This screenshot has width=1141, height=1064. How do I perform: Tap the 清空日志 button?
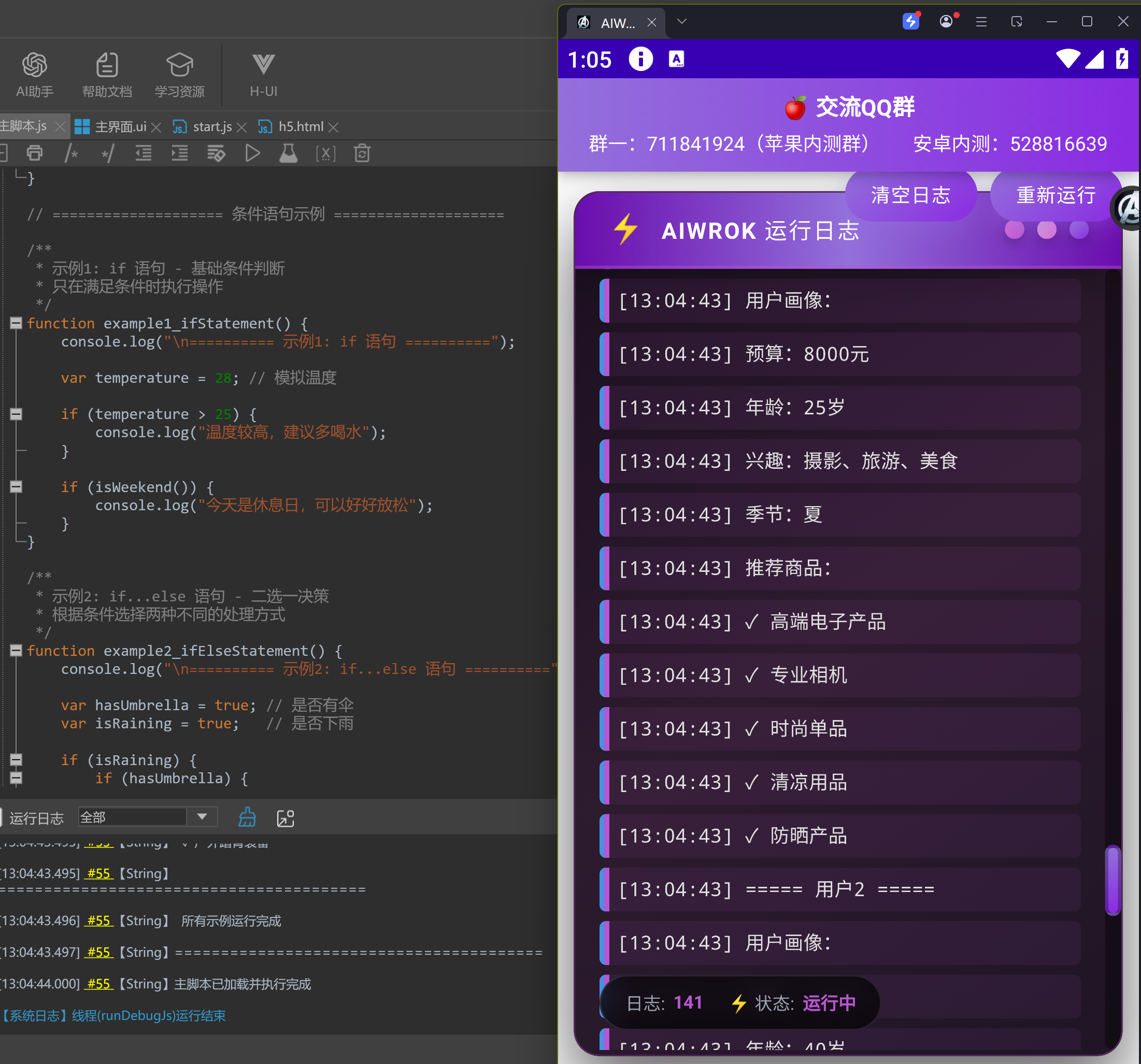[x=911, y=195]
